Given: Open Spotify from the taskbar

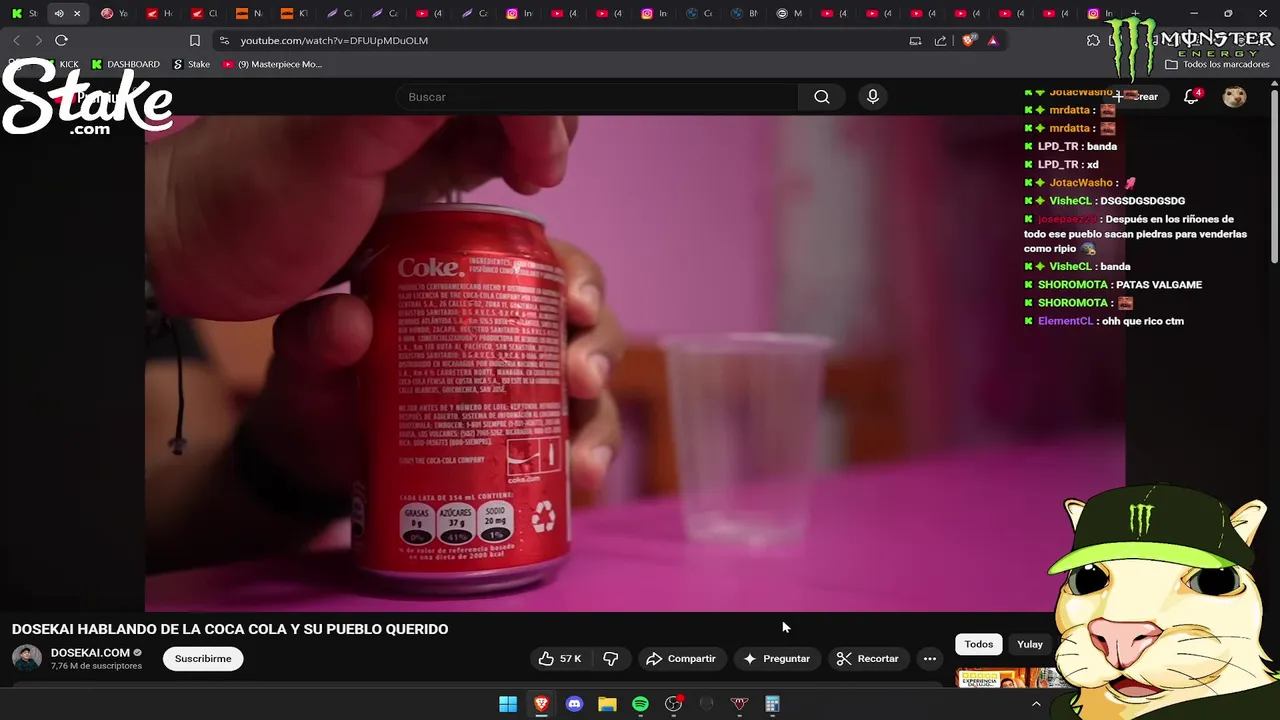Looking at the screenshot, I should [x=640, y=704].
